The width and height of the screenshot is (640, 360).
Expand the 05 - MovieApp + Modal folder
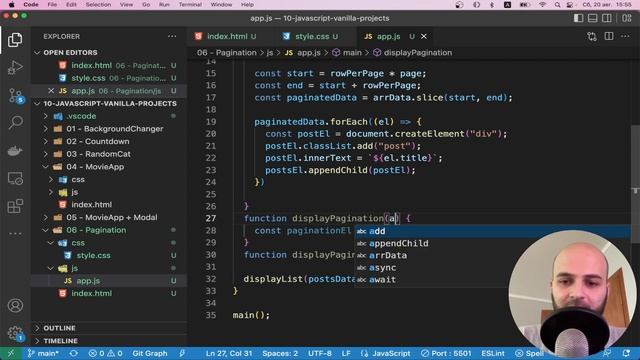coord(46,218)
